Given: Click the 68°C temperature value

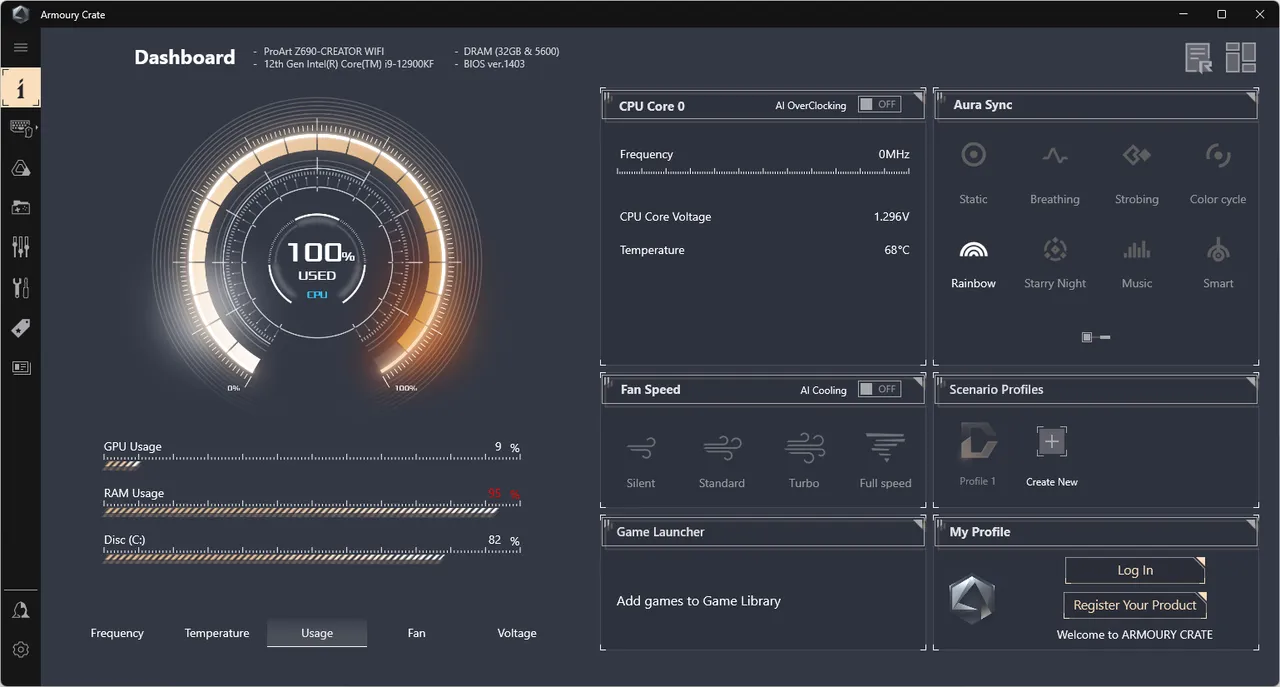Looking at the screenshot, I should click(x=897, y=250).
